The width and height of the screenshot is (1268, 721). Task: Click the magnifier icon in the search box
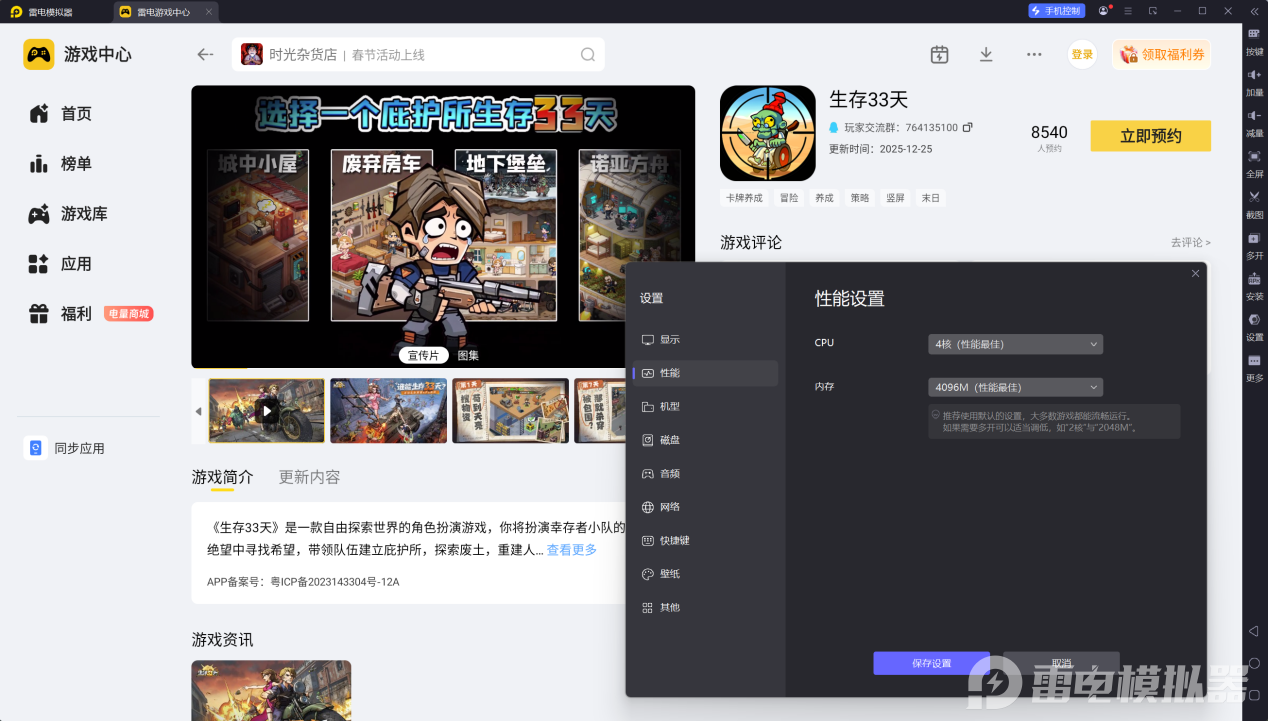(588, 55)
